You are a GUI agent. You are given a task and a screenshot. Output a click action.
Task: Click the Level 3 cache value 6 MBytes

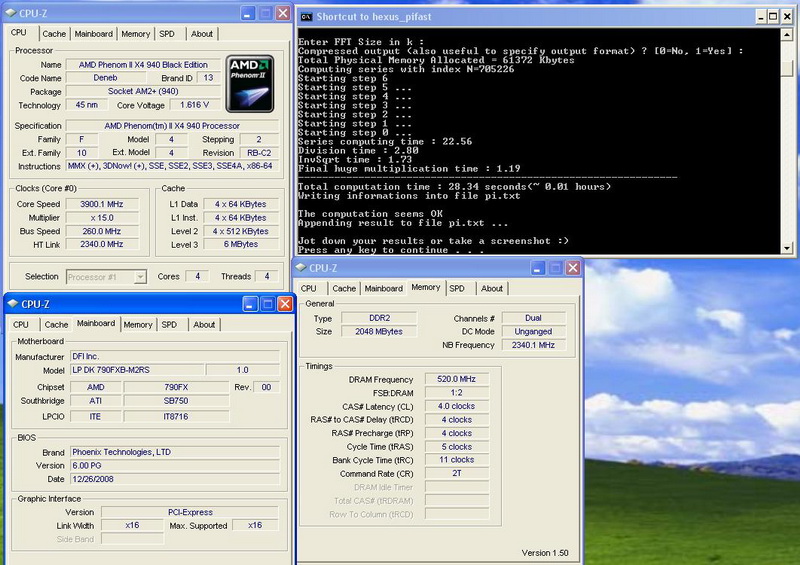(x=241, y=244)
